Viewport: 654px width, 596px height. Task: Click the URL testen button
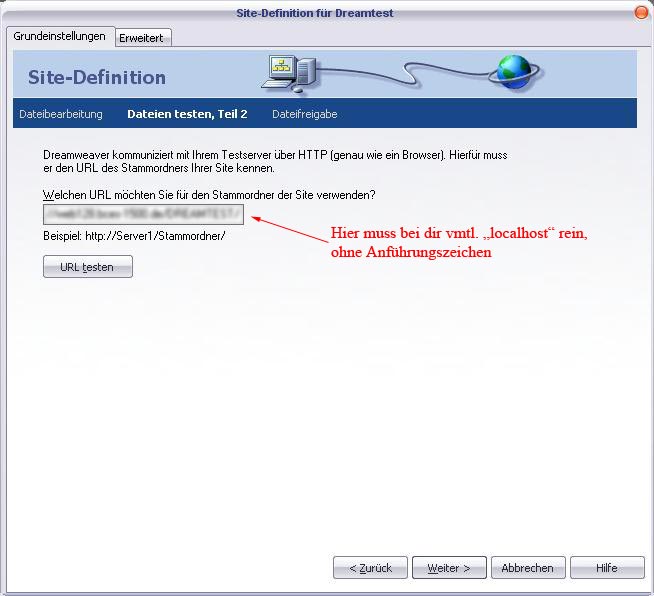tap(88, 267)
